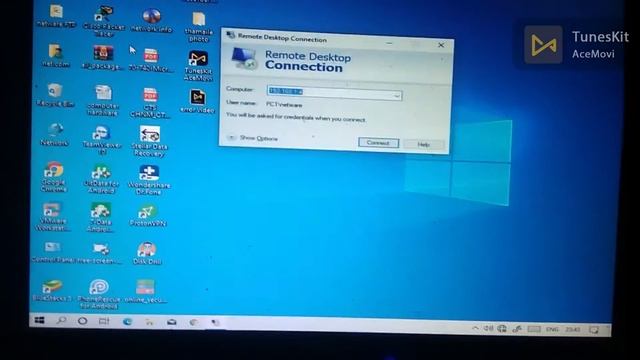Open the notification center icon
Image resolution: width=640 pixels, height=360 pixels.
click(x=594, y=330)
